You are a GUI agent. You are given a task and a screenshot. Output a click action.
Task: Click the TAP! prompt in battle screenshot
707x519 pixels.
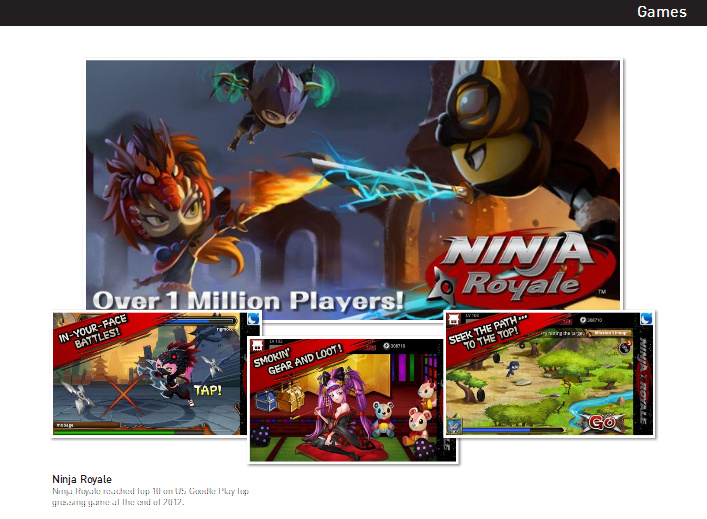coord(207,390)
